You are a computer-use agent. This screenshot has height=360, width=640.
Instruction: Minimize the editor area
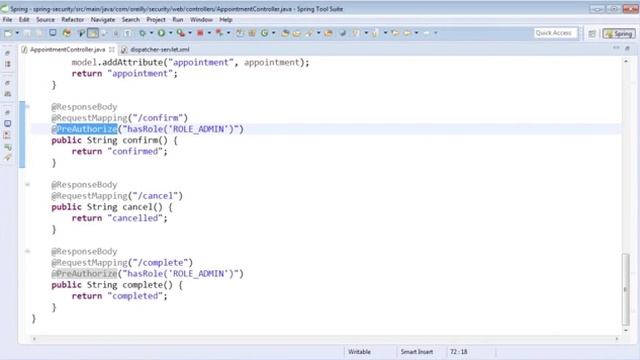616,49
